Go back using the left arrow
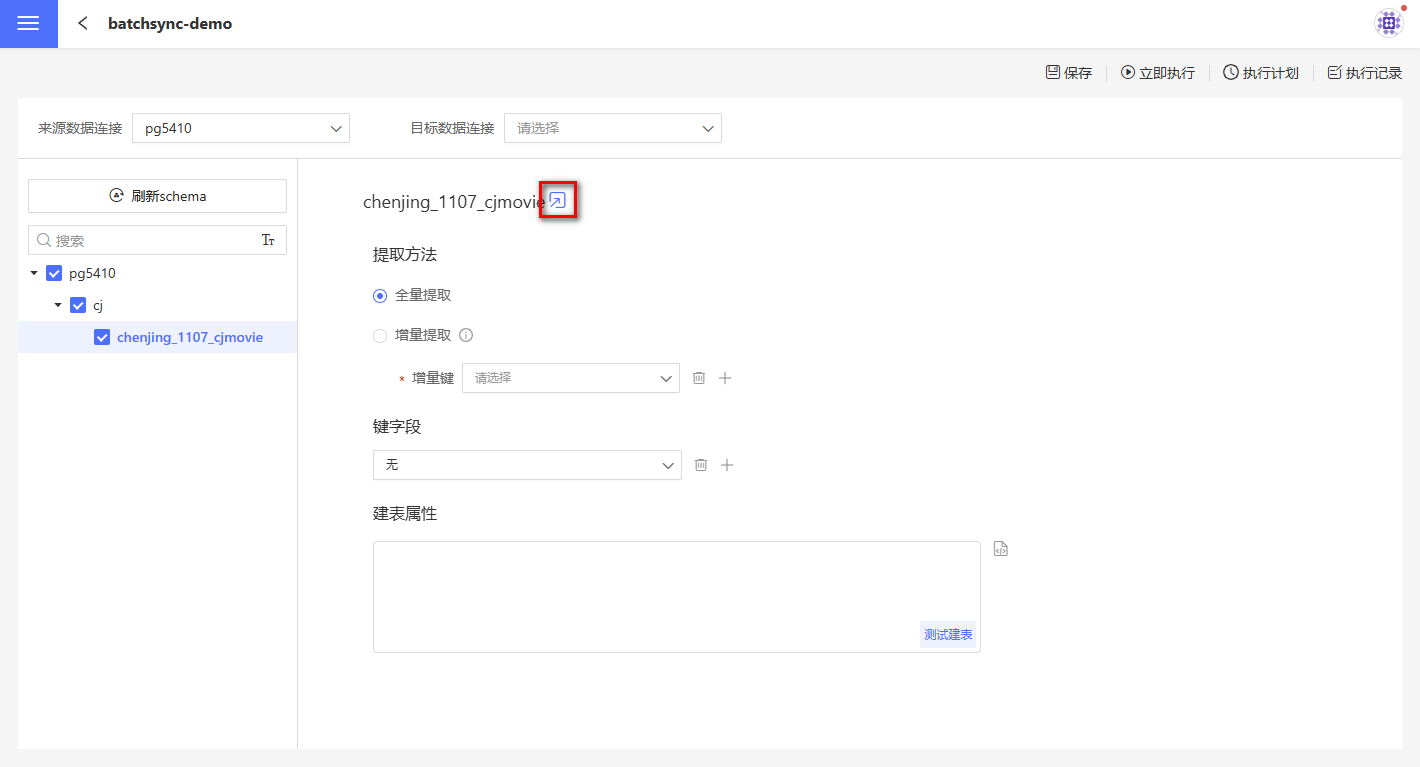 click(x=83, y=23)
